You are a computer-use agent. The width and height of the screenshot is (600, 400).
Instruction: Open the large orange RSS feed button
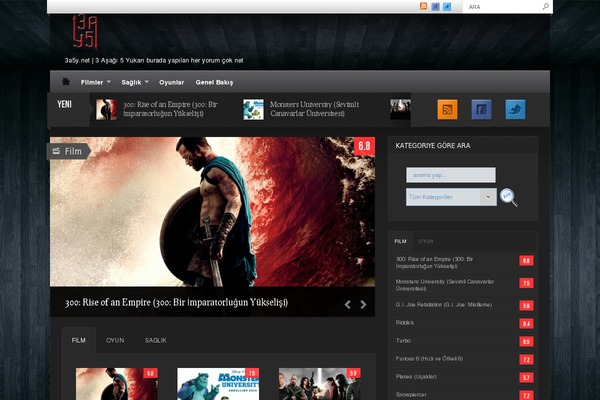(447, 109)
